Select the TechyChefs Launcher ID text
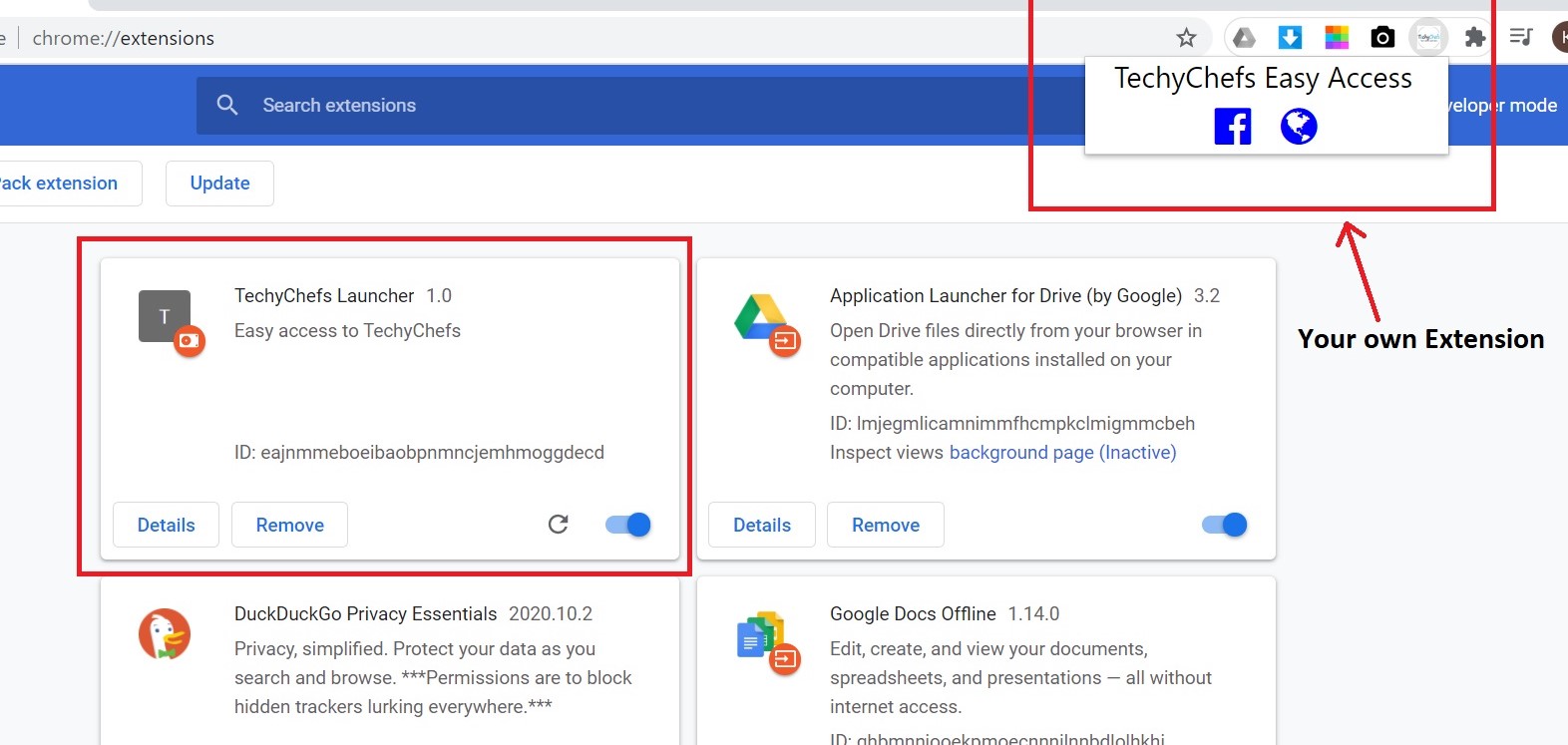This screenshot has width=1568, height=745. pyautogui.click(x=419, y=453)
